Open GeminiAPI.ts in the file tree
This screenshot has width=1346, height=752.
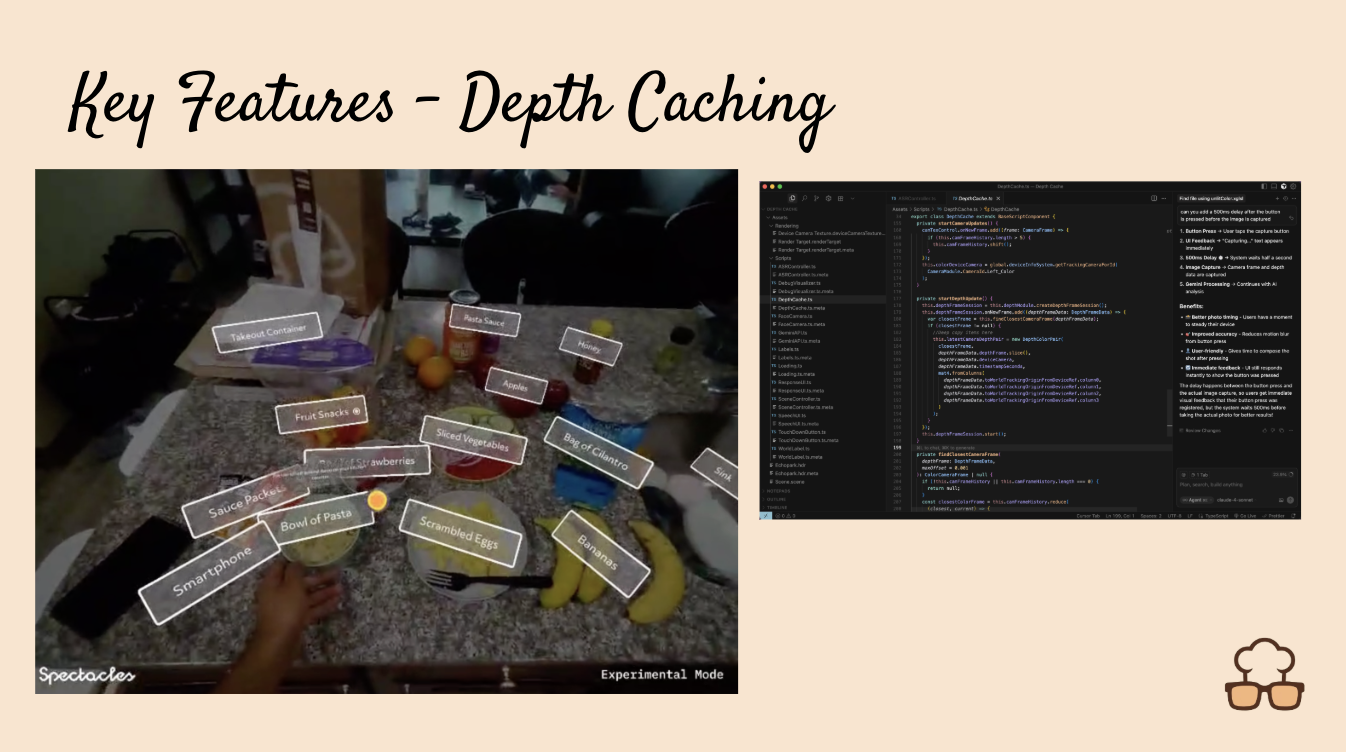coord(793,333)
